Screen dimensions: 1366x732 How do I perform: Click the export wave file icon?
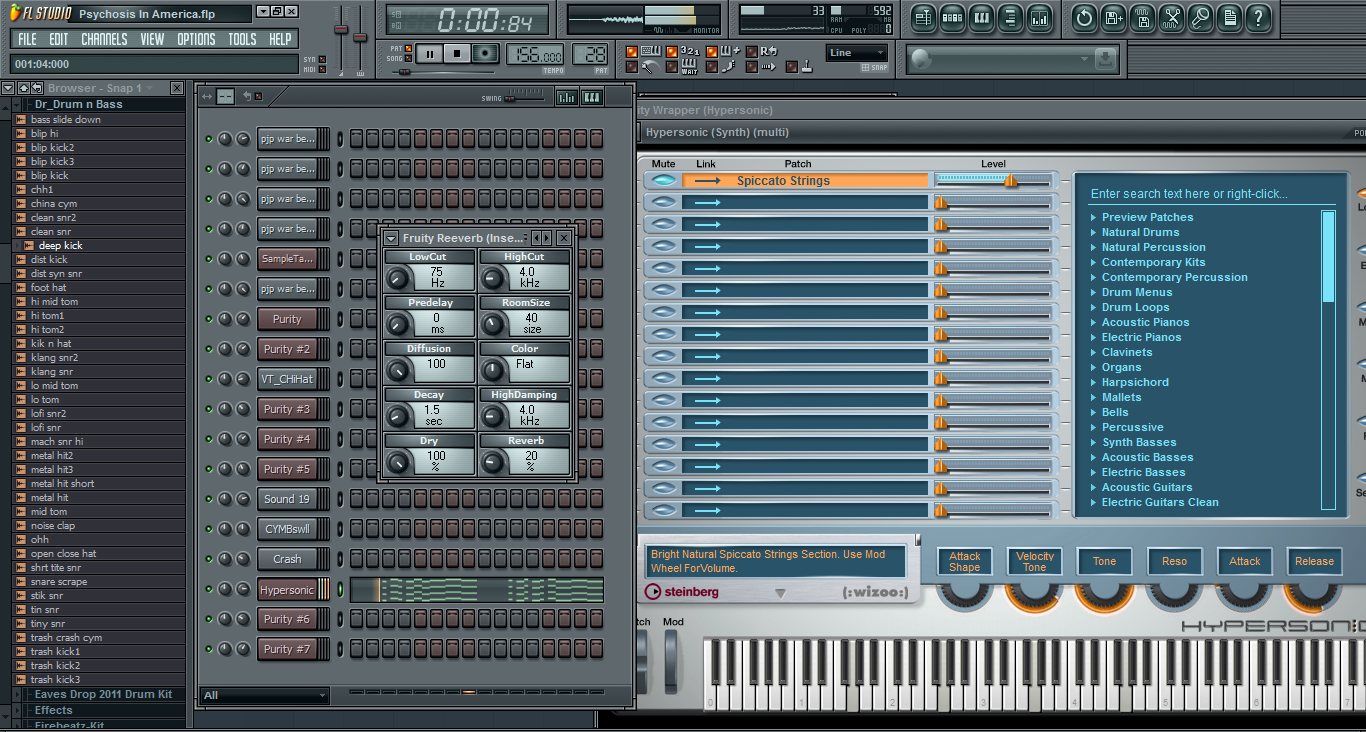click(x=1143, y=18)
